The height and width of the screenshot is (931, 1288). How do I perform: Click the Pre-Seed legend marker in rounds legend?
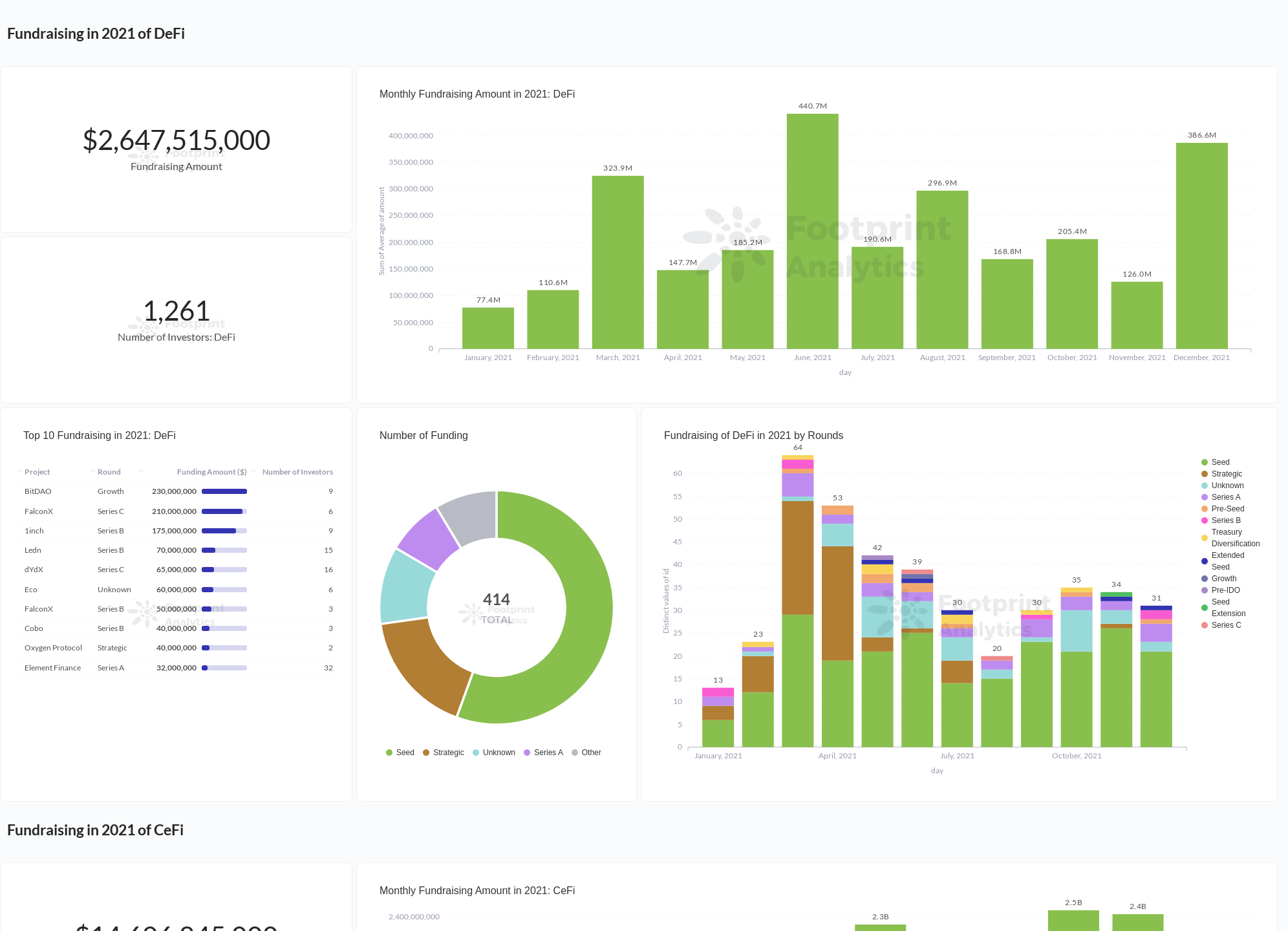[x=1204, y=508]
